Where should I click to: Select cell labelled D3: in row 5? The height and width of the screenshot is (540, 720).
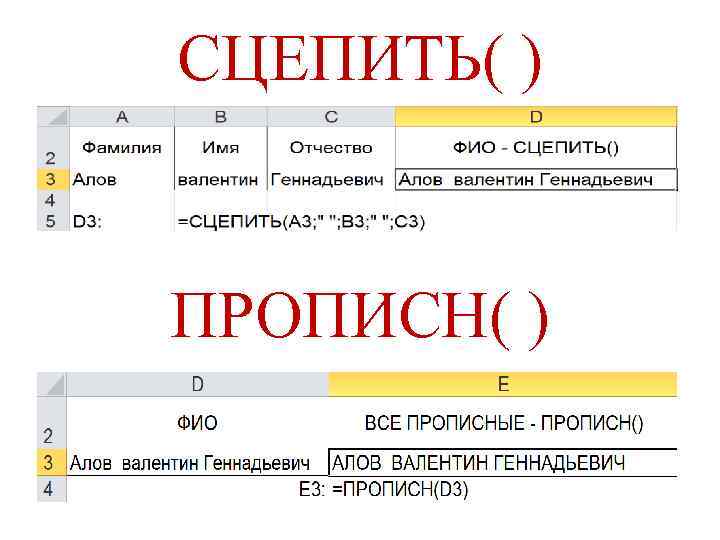point(122,222)
